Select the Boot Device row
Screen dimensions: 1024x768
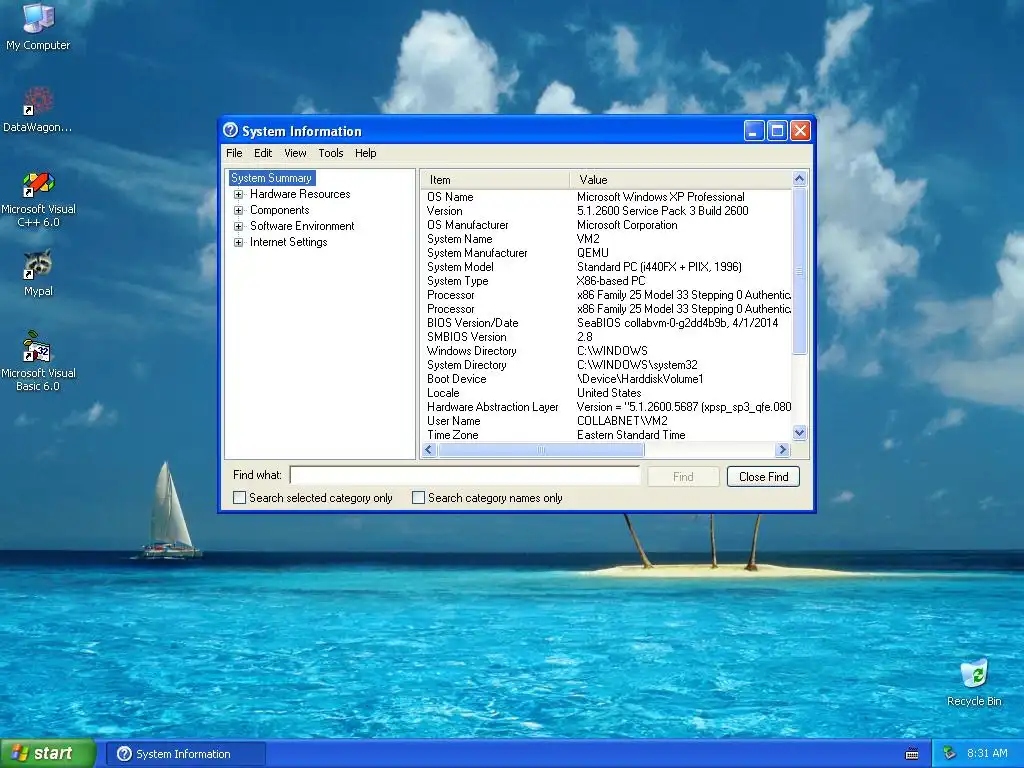click(606, 379)
